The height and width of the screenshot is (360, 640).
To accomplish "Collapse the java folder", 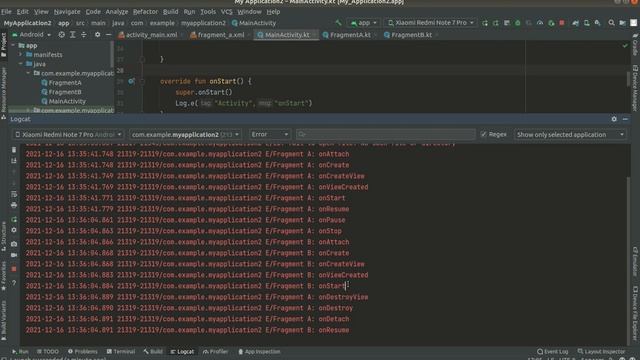I will tap(20, 64).
